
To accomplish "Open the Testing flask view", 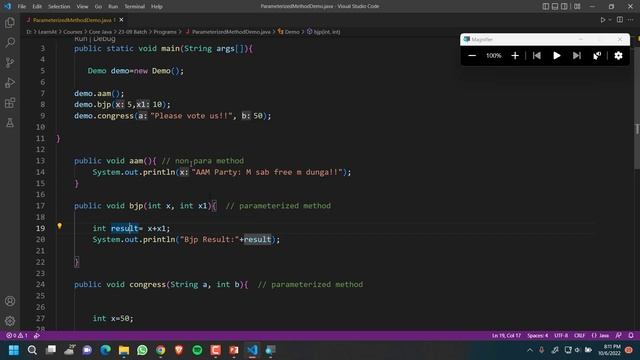I will (x=10, y=122).
